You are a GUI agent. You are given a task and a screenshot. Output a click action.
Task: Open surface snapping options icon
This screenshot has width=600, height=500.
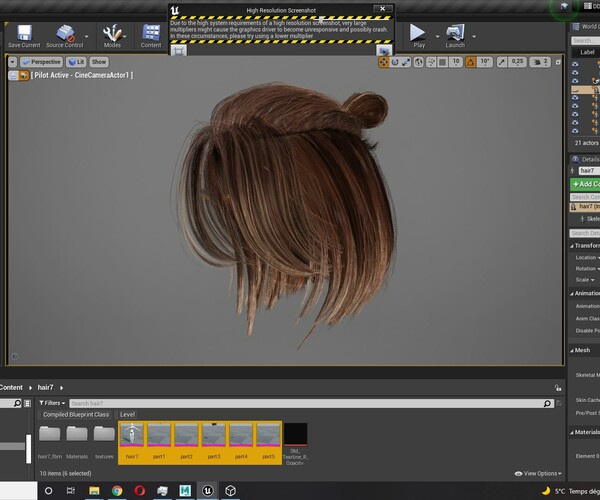click(x=431, y=62)
